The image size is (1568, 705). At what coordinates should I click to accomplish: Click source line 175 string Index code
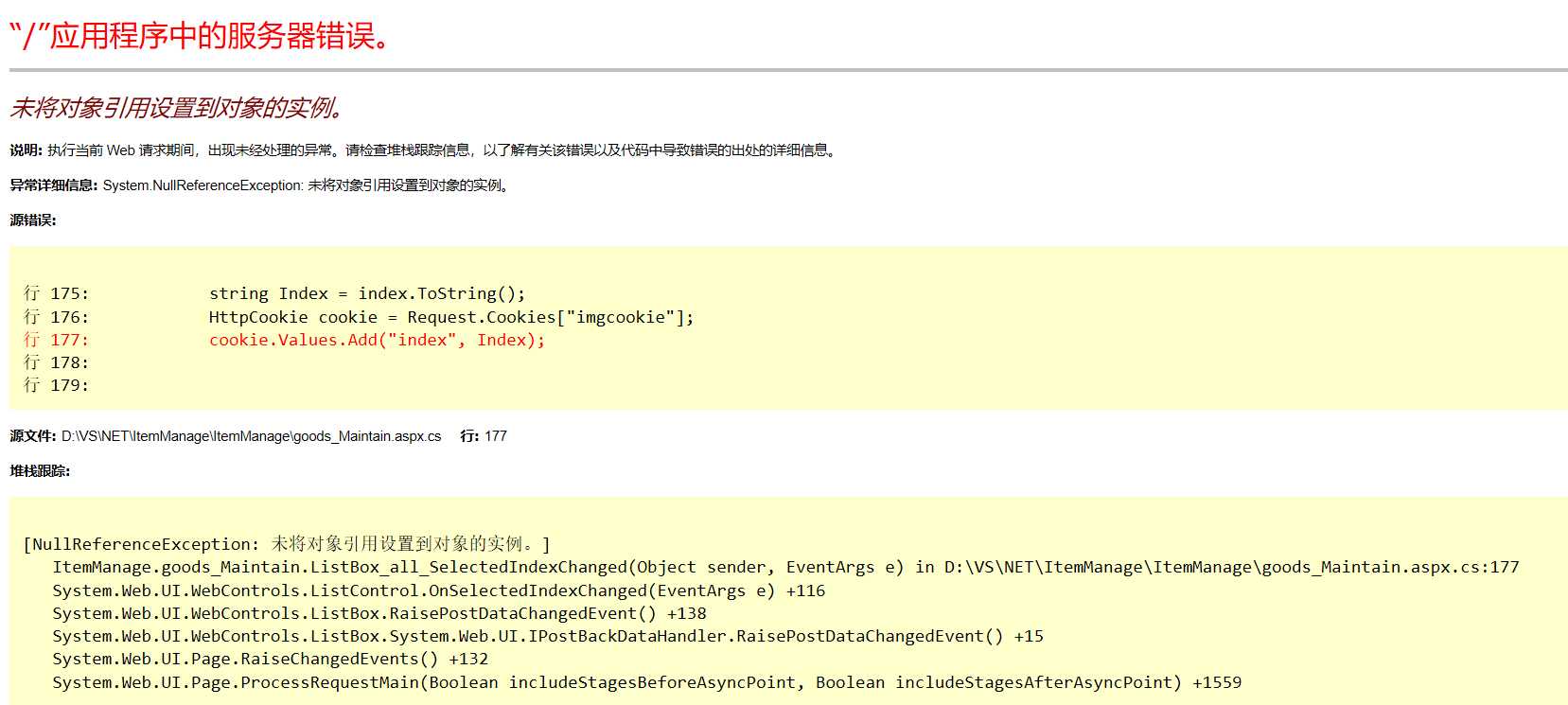coord(367,293)
